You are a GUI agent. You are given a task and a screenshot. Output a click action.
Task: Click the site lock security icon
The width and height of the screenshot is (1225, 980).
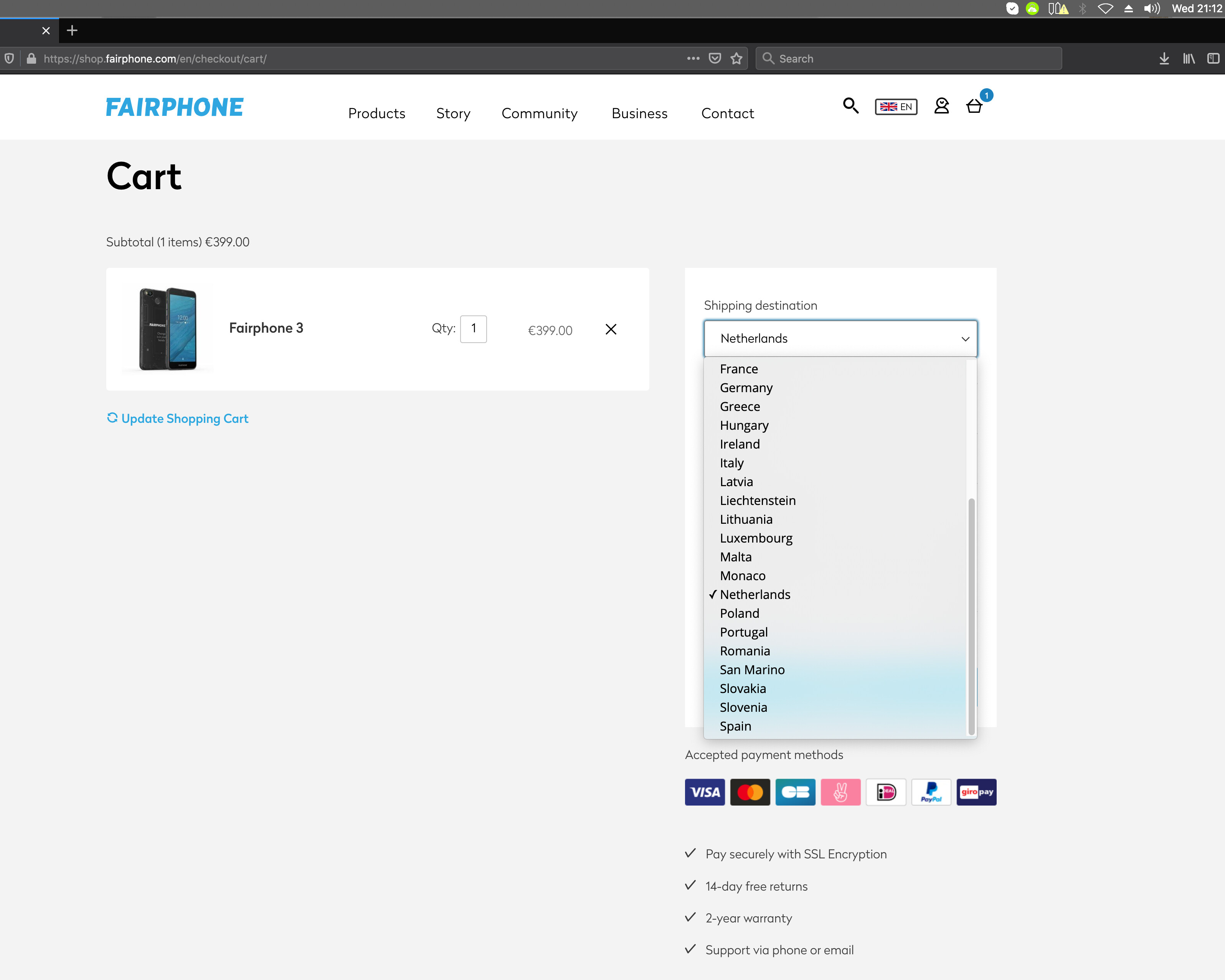[31, 58]
